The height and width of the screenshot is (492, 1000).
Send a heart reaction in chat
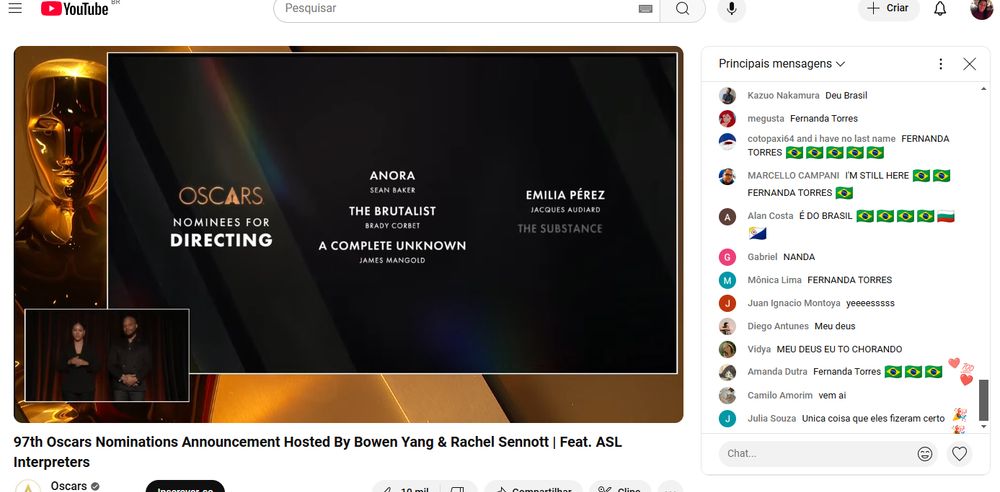(x=959, y=454)
